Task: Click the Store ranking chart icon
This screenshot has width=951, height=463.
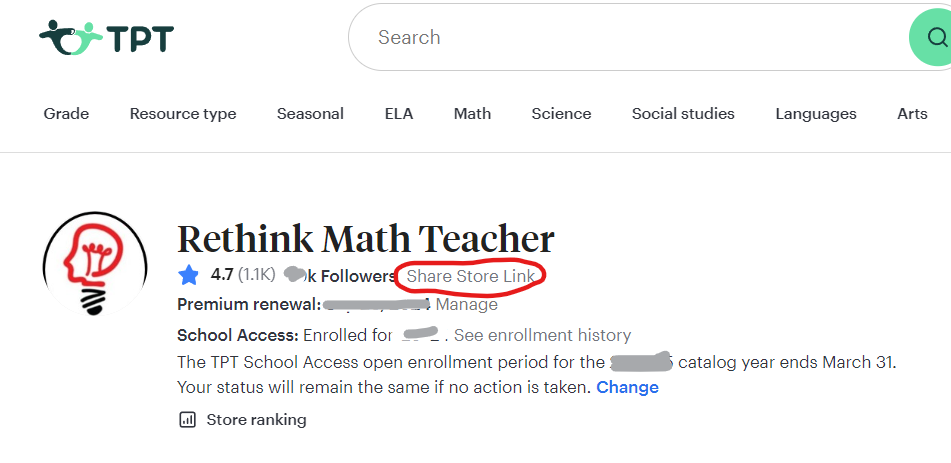Action: (187, 420)
